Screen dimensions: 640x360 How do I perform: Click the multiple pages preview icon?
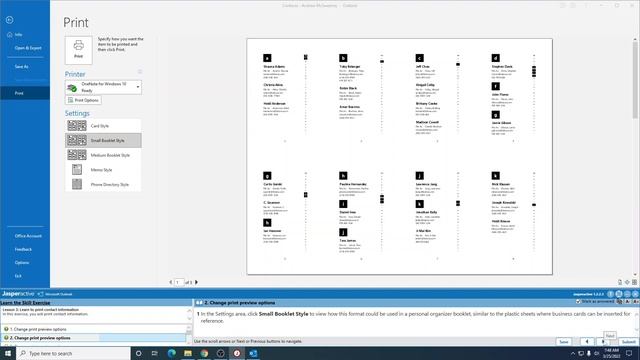click(634, 282)
